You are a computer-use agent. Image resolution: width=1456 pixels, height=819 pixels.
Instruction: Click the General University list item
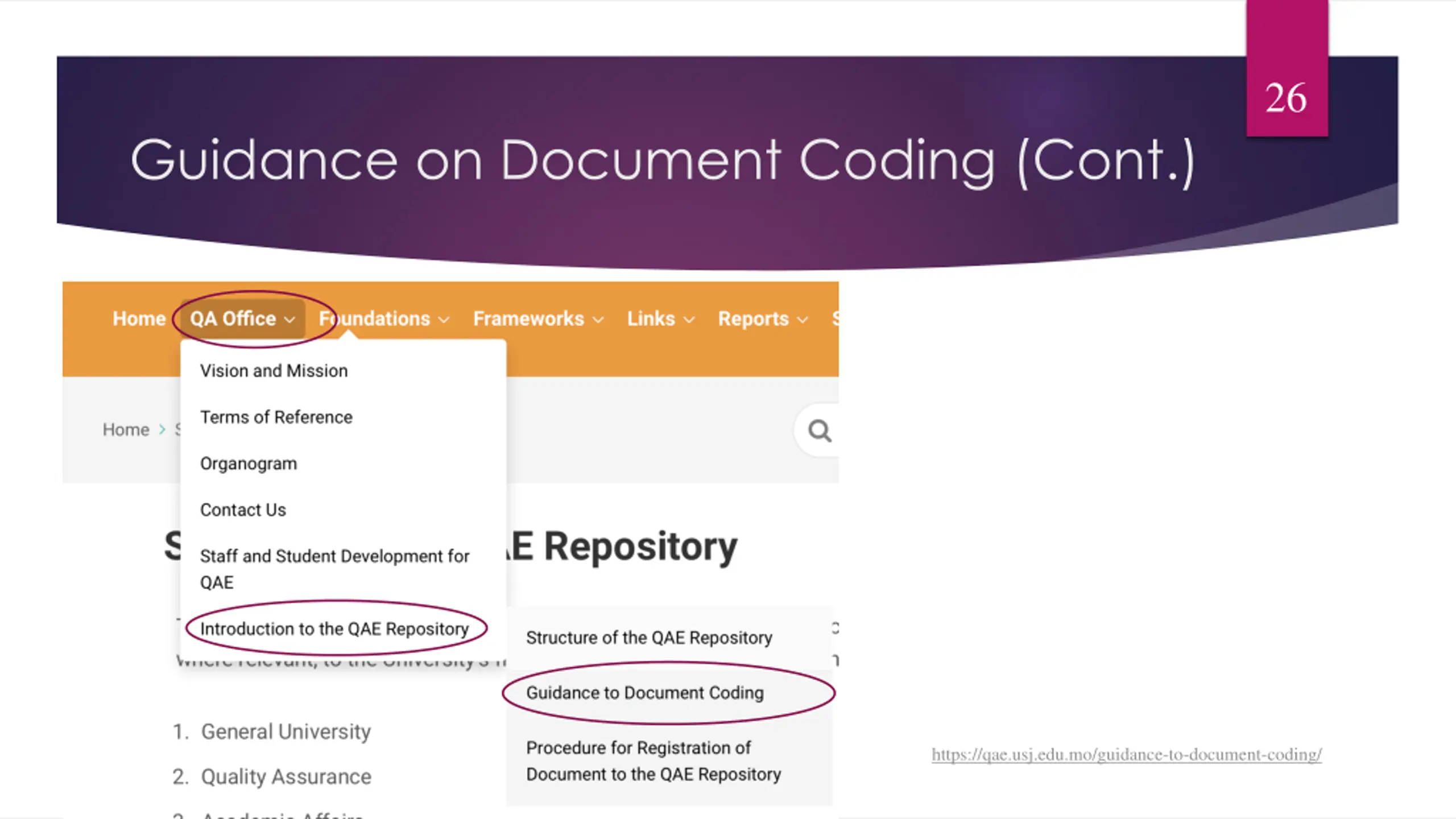[286, 731]
